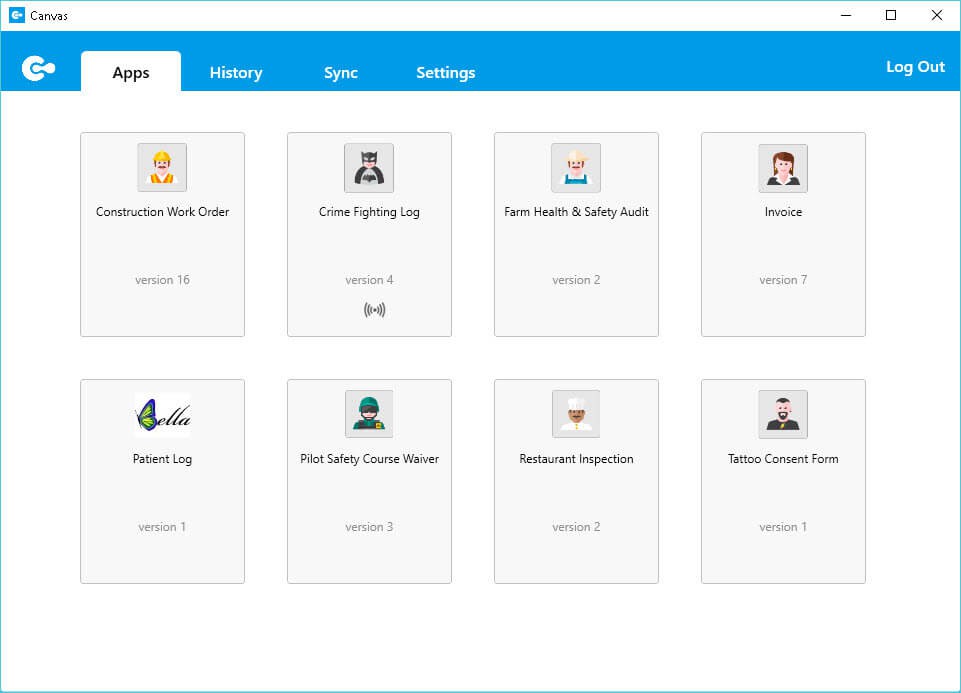Click the Construction Work Order title text
Viewport: 961px width, 693px height.
(x=162, y=212)
